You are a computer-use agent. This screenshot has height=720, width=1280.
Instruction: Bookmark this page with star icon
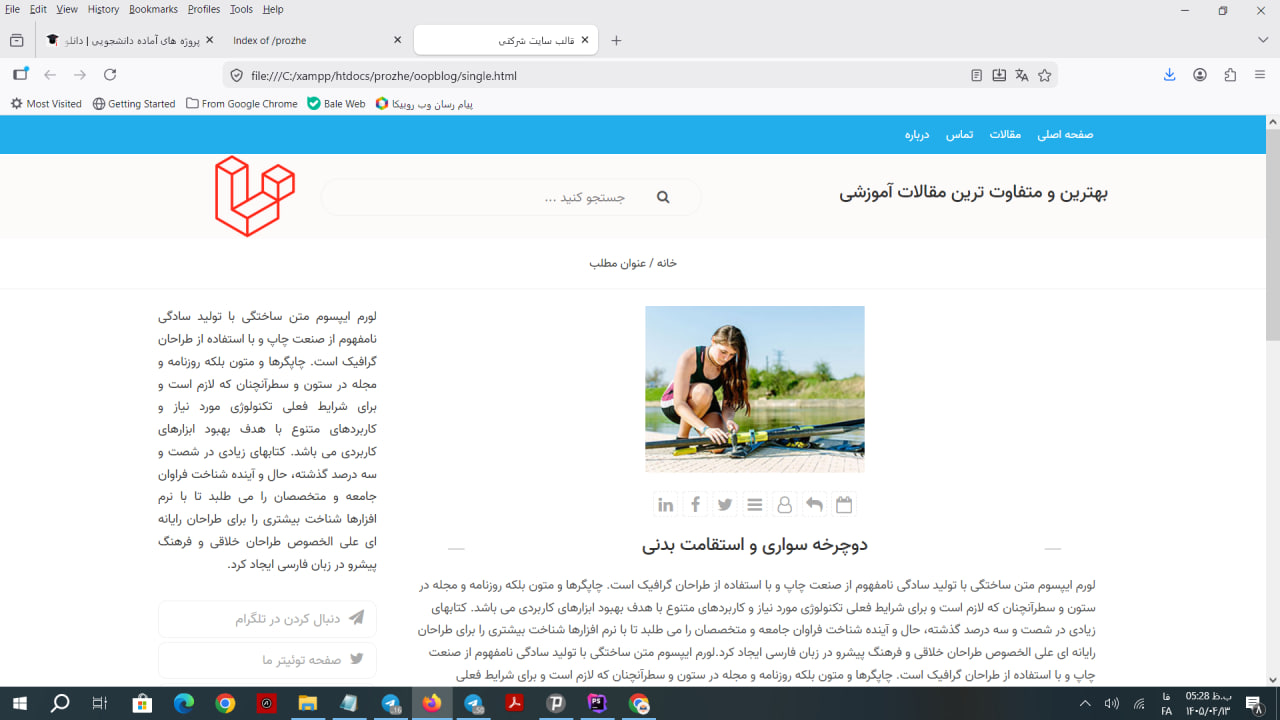coord(1045,75)
